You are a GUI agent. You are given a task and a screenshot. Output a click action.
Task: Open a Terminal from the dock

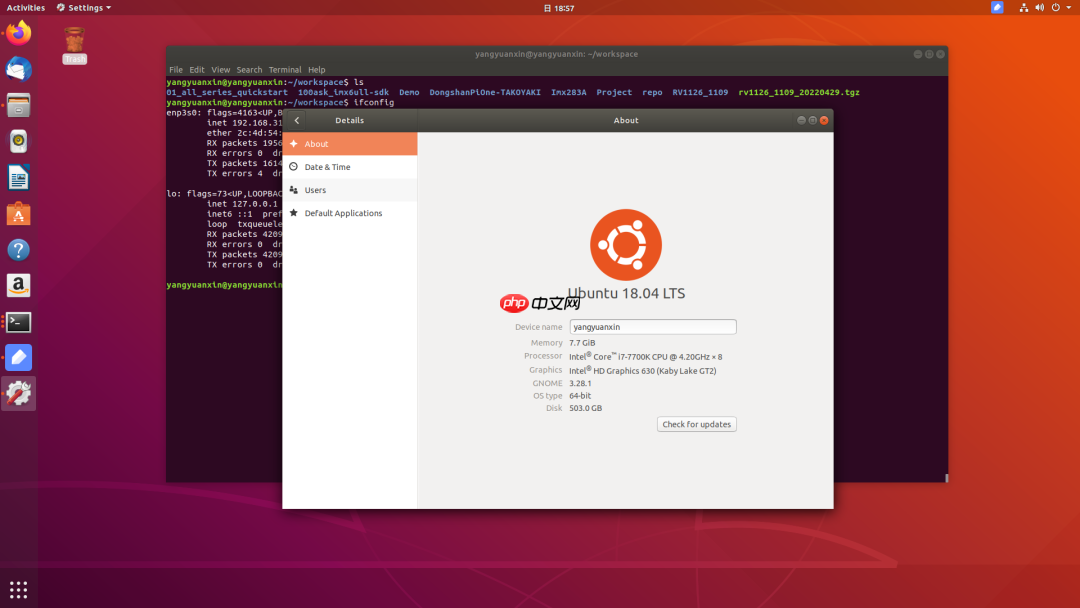tap(18, 321)
